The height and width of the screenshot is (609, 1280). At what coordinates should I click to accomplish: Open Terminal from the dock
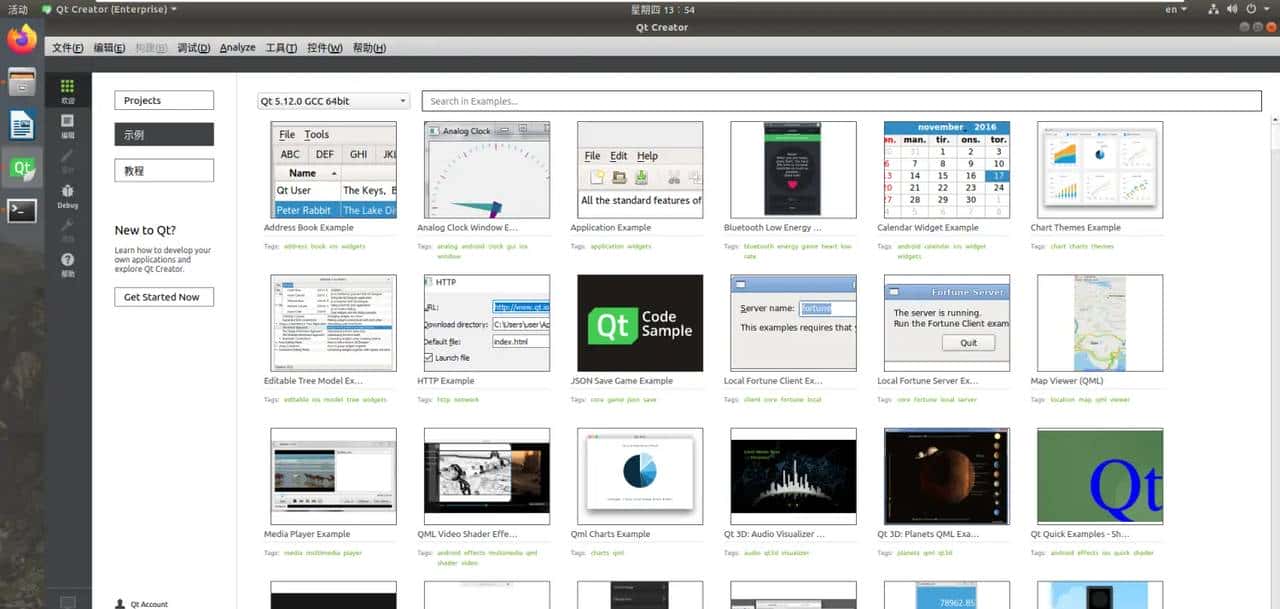pos(22,210)
